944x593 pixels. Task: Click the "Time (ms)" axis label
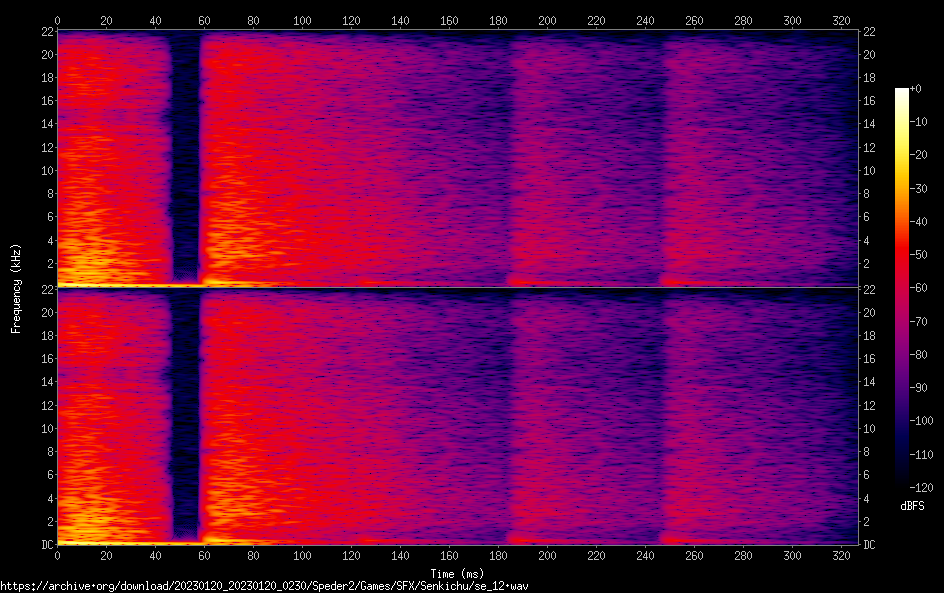point(457,573)
